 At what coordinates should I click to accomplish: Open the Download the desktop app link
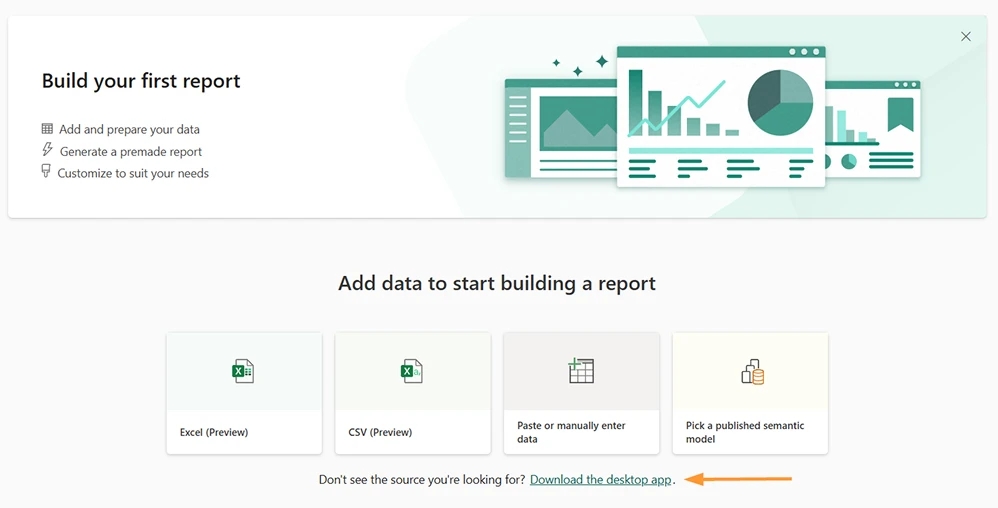point(601,479)
